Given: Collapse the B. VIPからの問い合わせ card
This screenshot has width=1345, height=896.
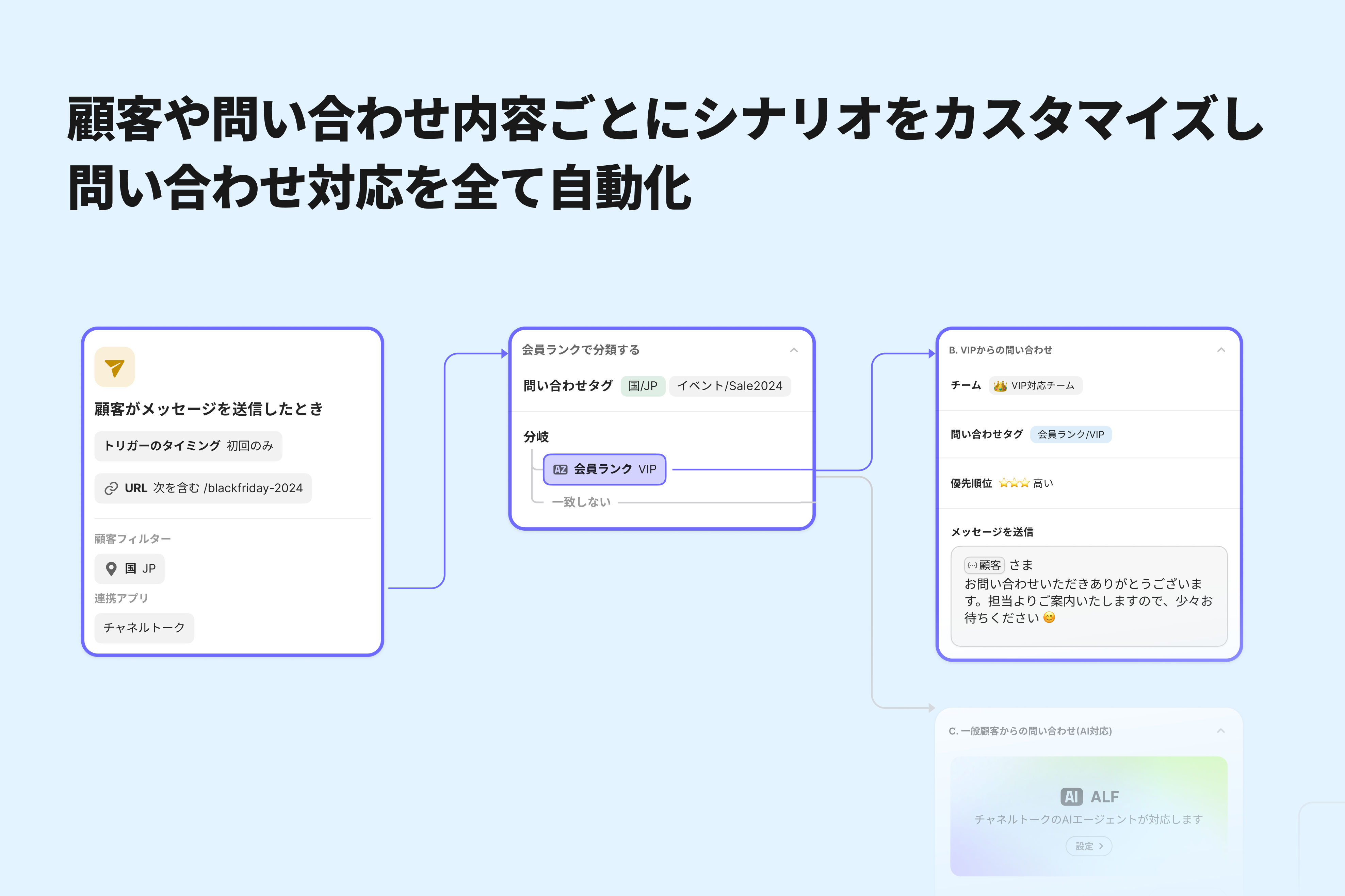Looking at the screenshot, I should point(1220,350).
